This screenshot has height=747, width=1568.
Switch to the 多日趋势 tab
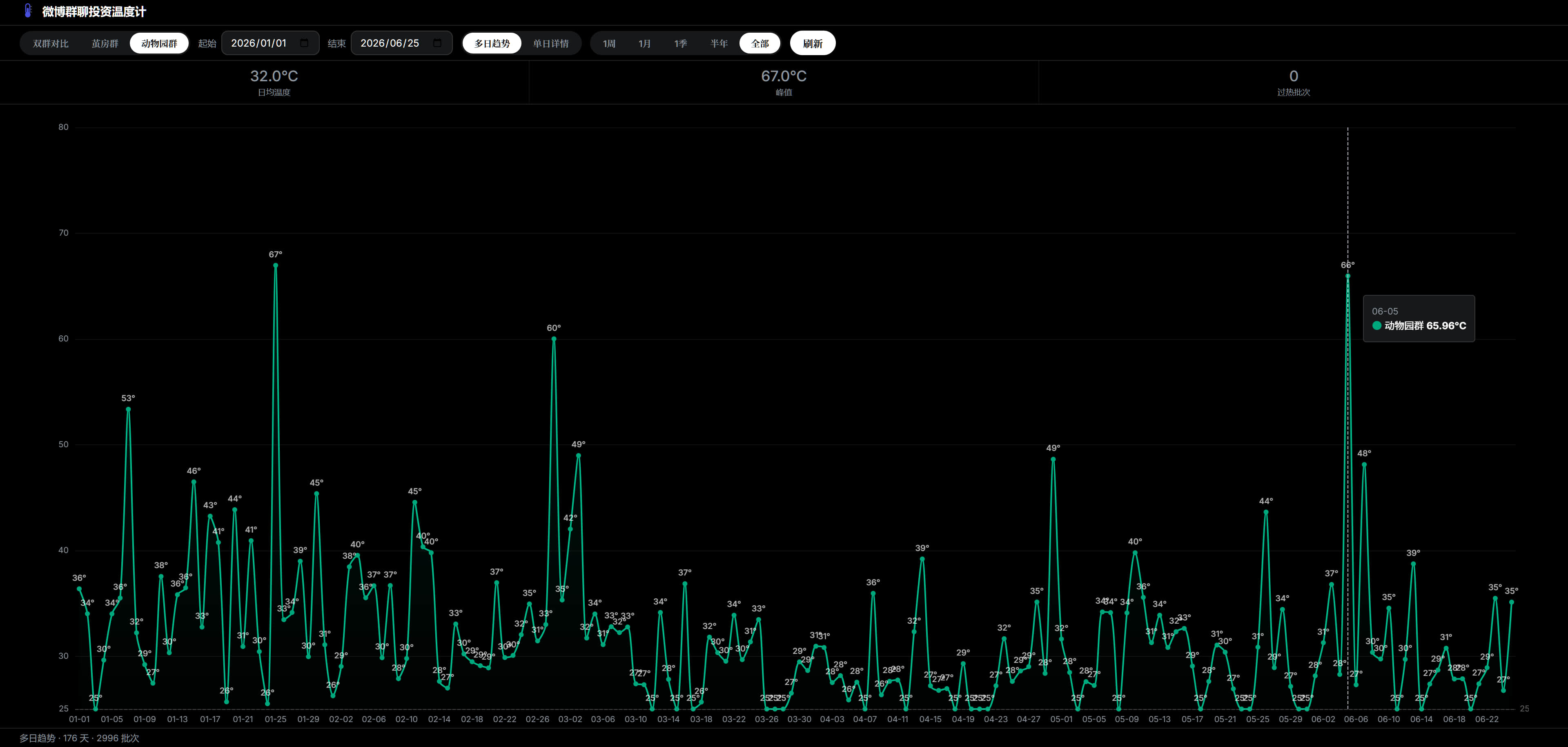(492, 43)
